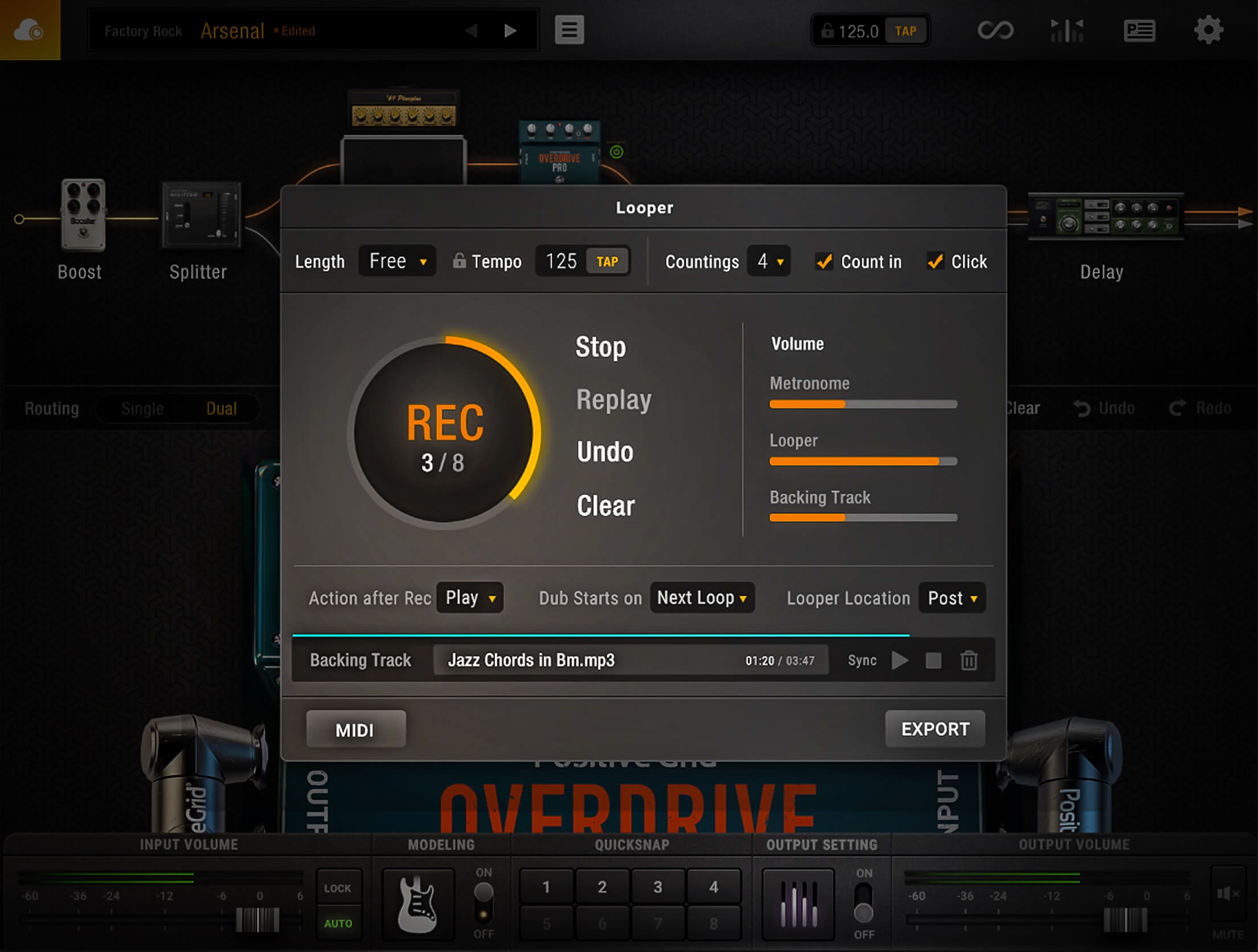Viewport: 1258px width, 952px height.
Task: Uncheck the Count in checkbox
Action: click(x=824, y=261)
